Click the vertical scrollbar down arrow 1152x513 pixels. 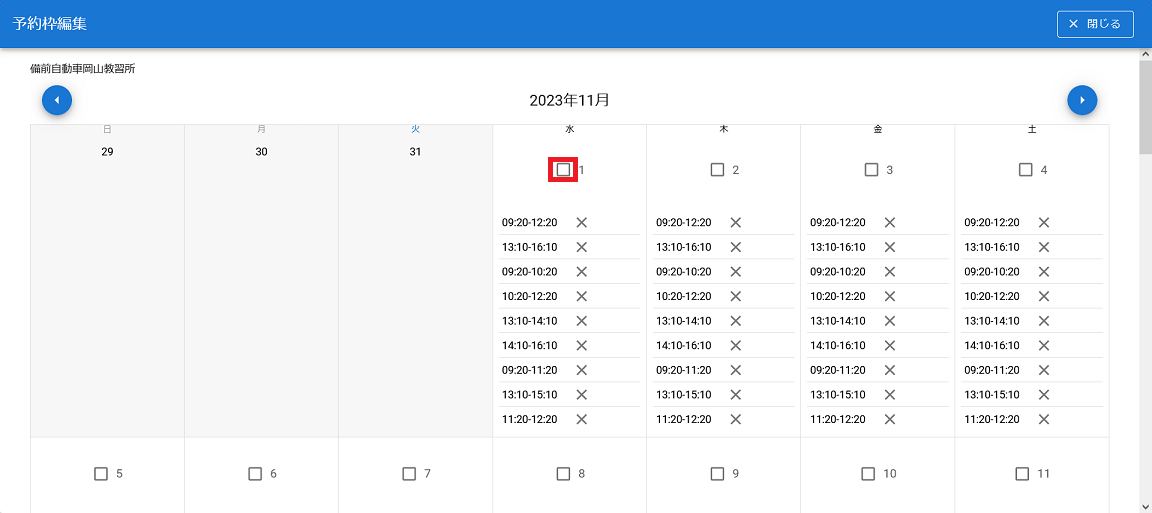click(x=1145, y=506)
